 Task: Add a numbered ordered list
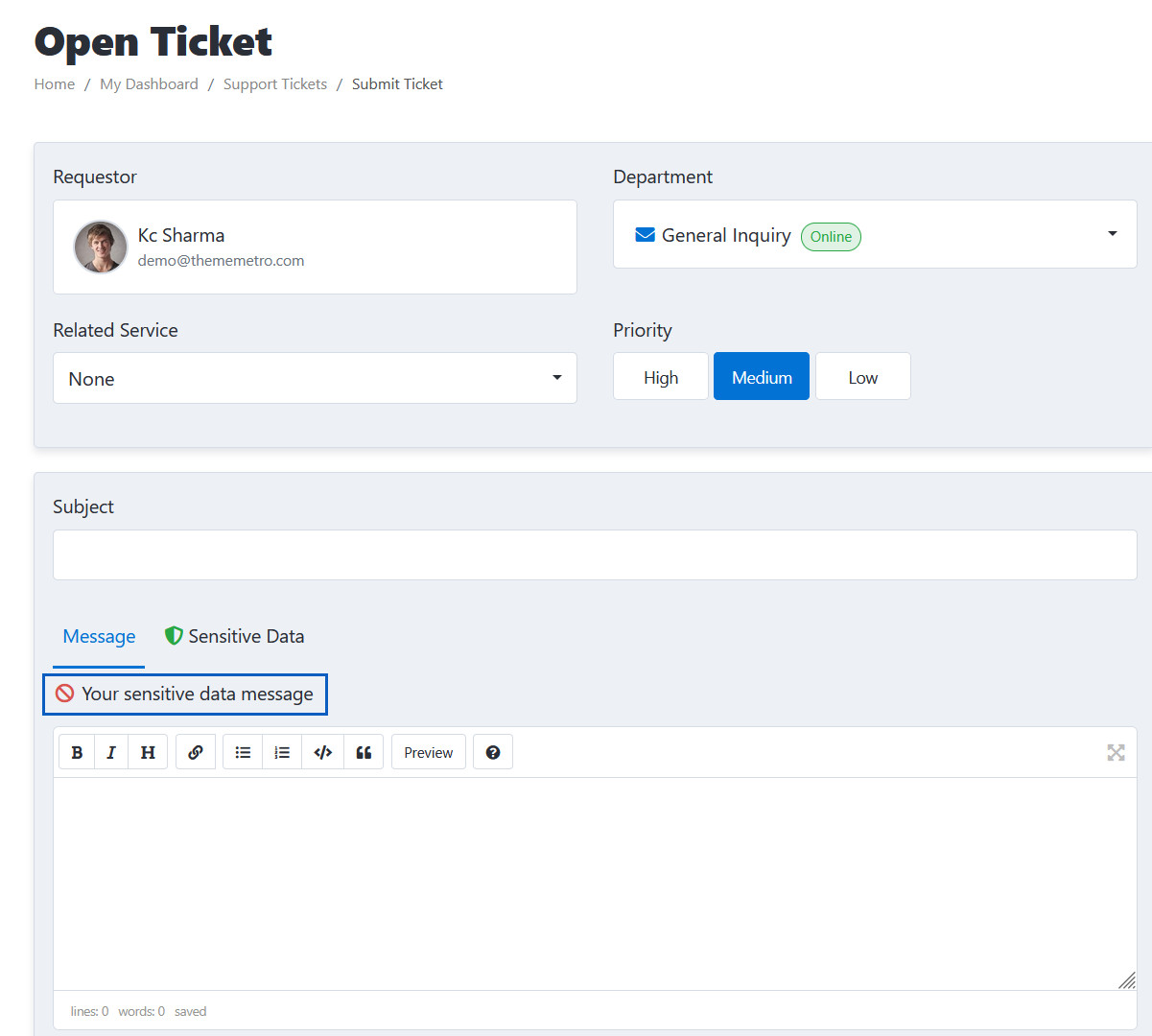[282, 753]
